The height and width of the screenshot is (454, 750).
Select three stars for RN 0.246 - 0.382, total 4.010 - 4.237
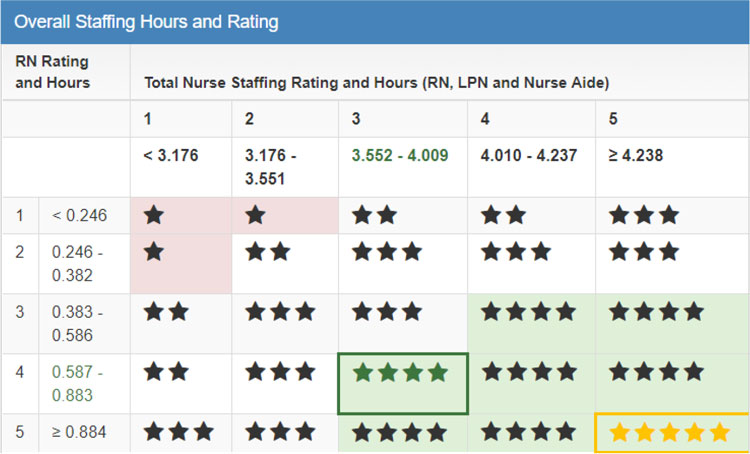(516, 252)
